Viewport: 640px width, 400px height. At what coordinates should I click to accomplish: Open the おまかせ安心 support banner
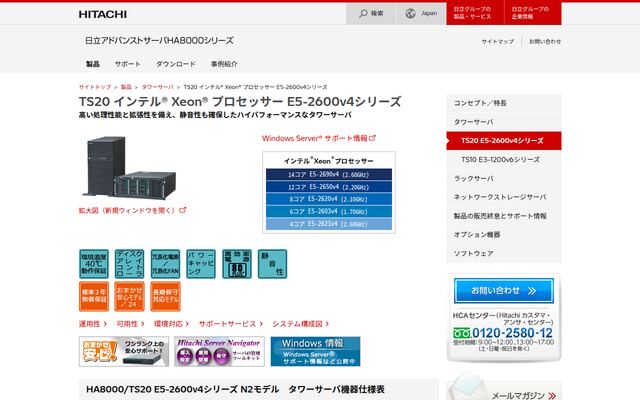click(124, 351)
